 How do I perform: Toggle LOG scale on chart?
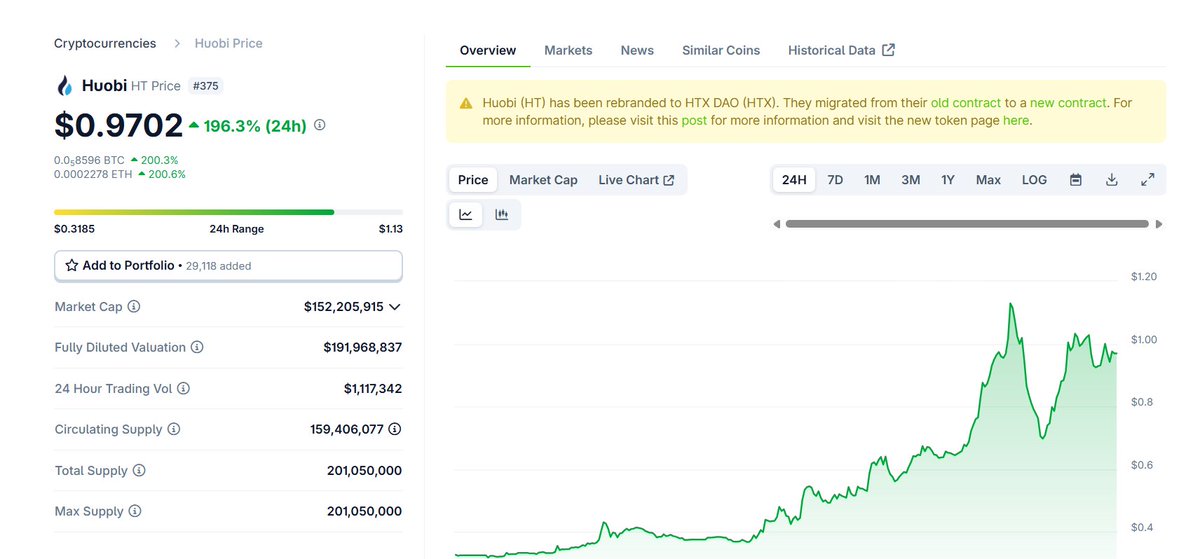pyautogui.click(x=1034, y=180)
